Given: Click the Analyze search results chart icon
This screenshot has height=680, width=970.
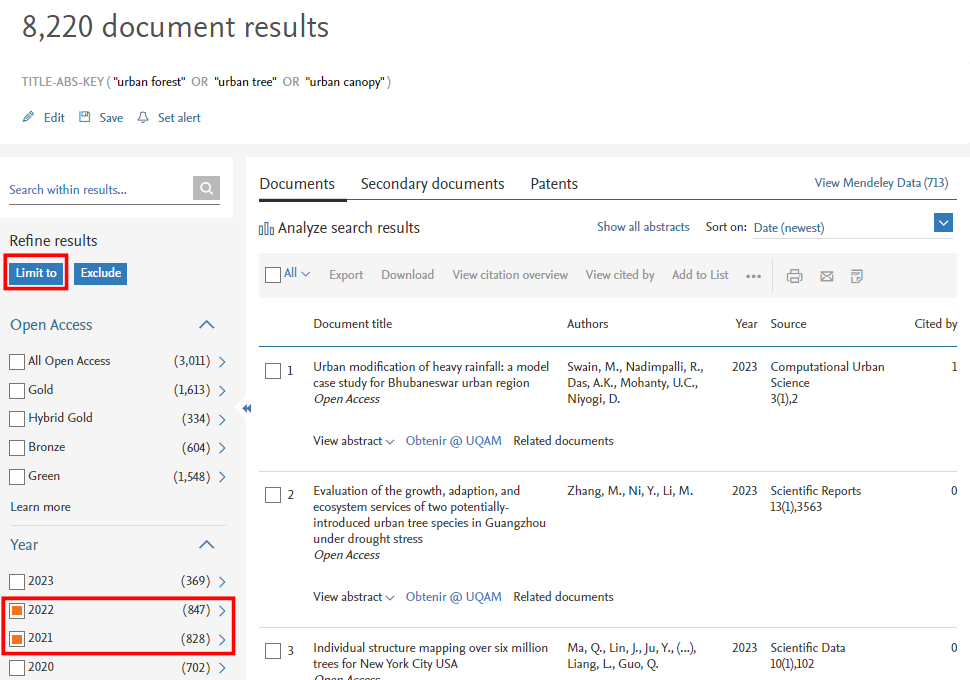Looking at the screenshot, I should tap(266, 229).
